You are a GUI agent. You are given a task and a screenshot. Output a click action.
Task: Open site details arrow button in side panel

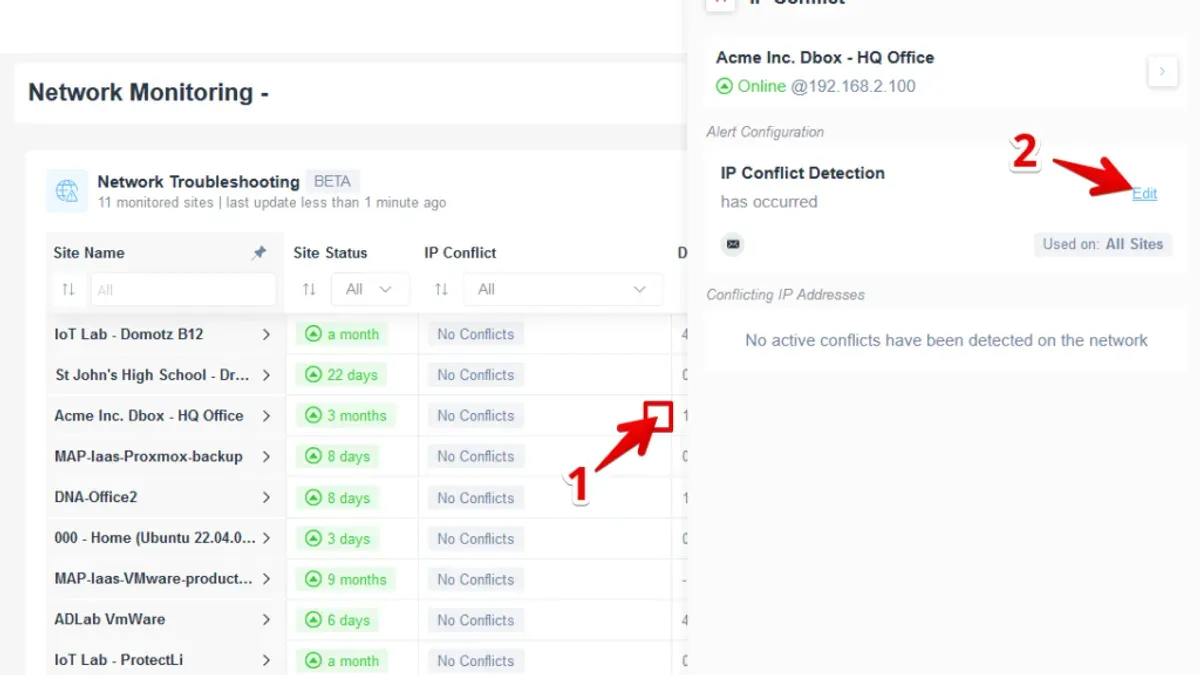click(1162, 71)
